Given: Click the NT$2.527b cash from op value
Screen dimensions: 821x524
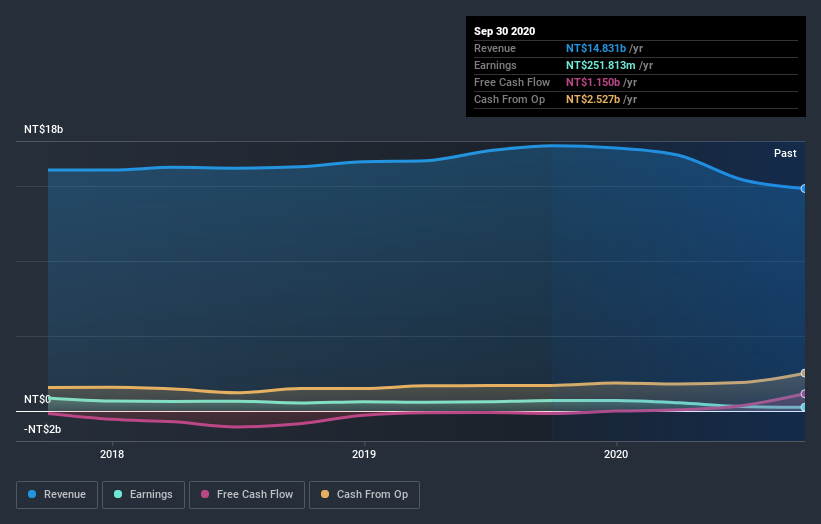Looking at the screenshot, I should click(593, 99).
